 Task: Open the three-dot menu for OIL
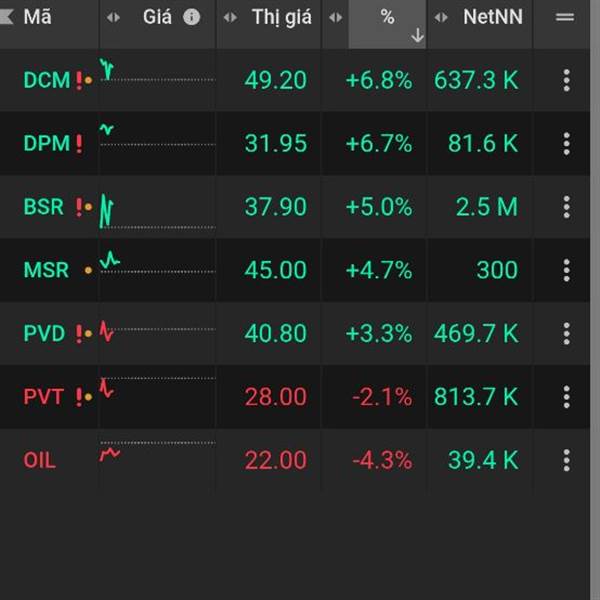pos(566,460)
